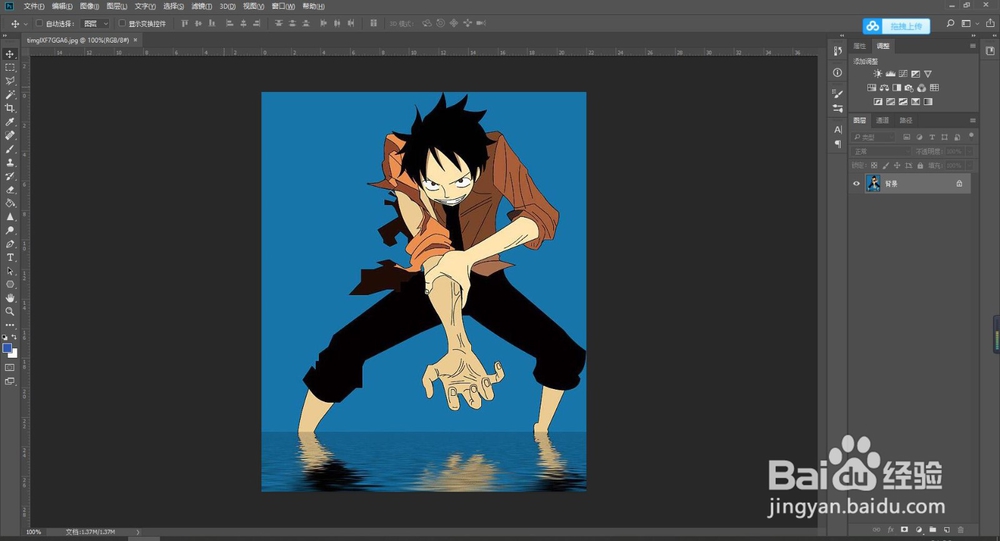This screenshot has width=1000, height=541.
Task: Select the Eyedropper tool
Action: click(x=10, y=122)
